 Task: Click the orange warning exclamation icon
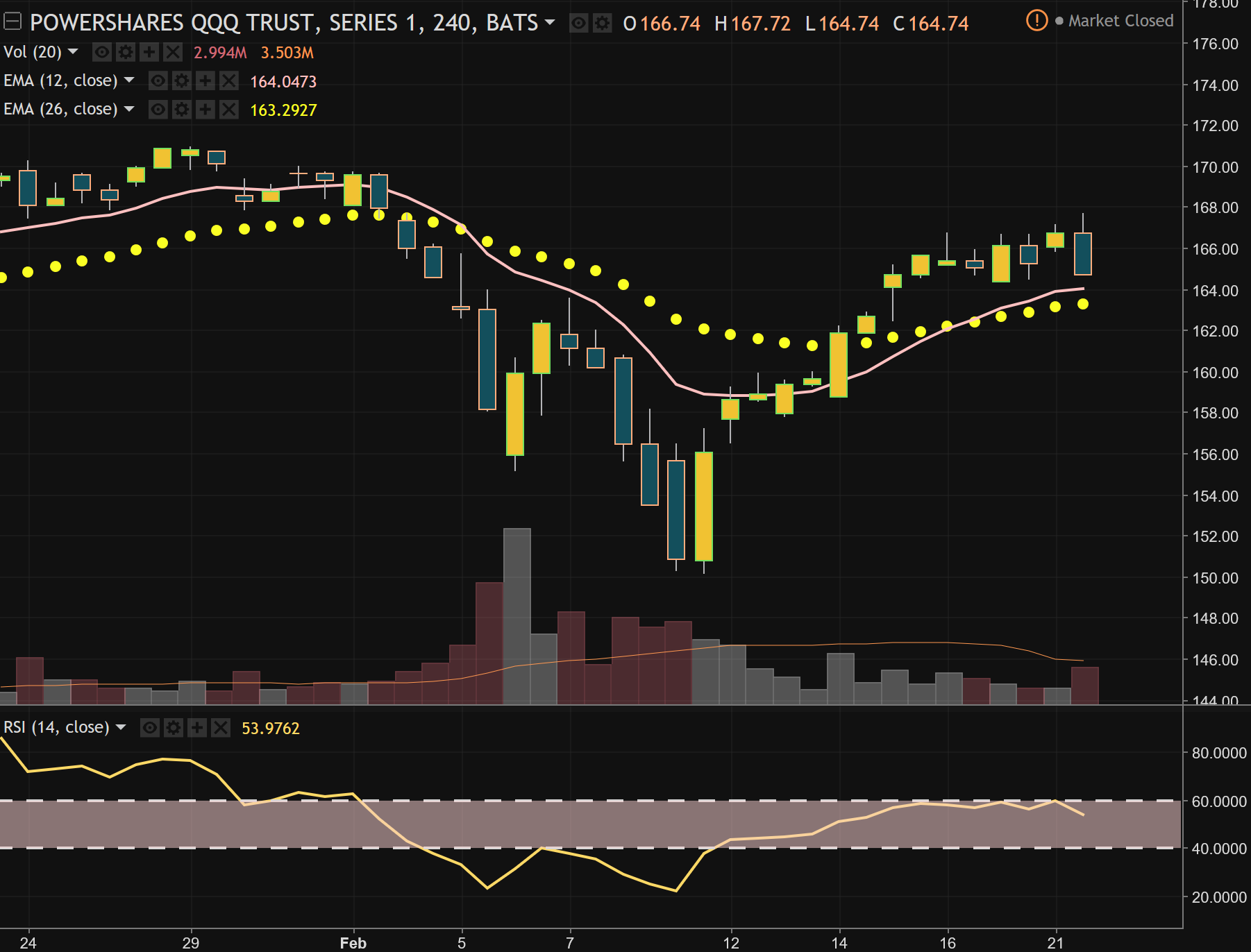tap(1036, 20)
